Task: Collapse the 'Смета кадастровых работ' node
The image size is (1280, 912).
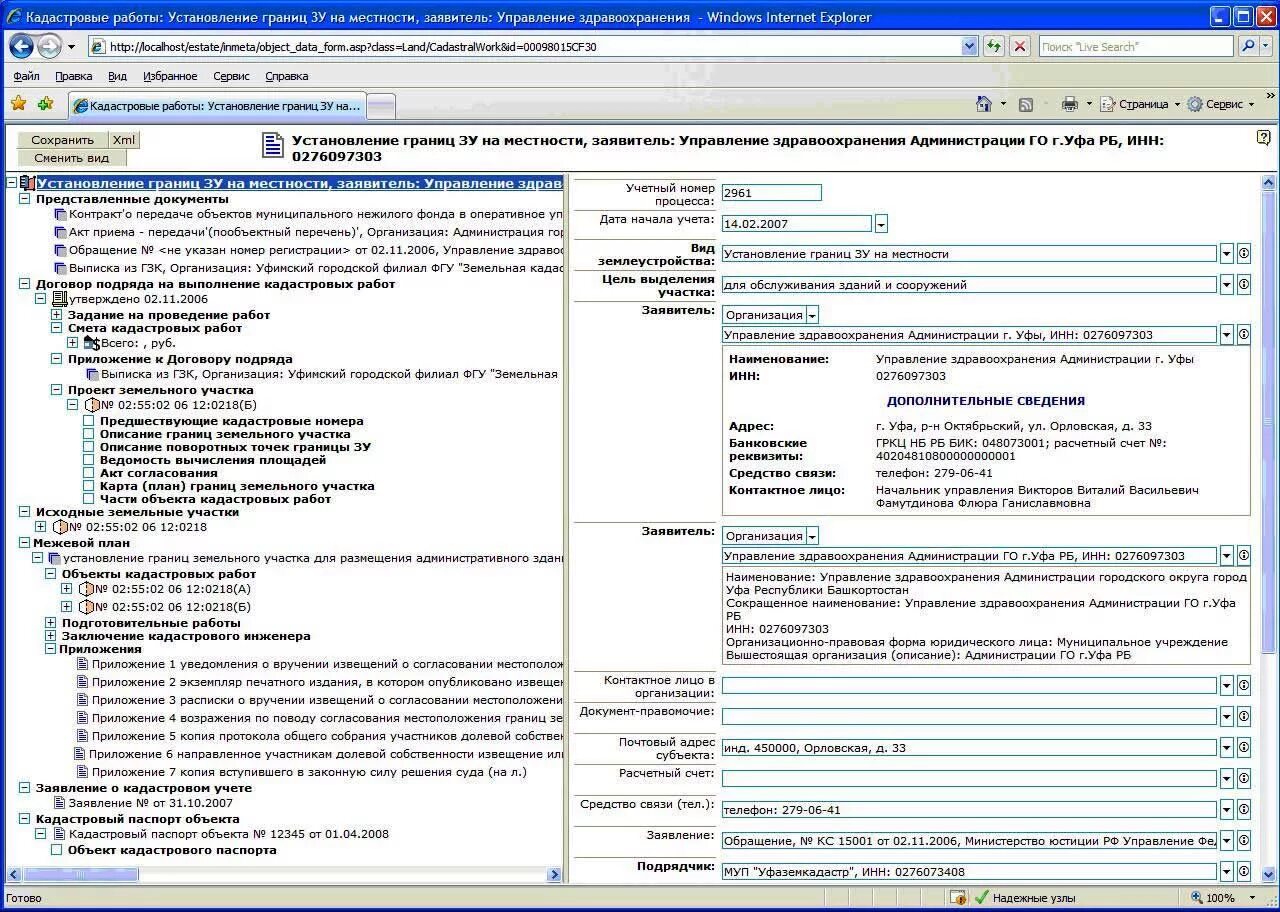Action: tap(57, 328)
